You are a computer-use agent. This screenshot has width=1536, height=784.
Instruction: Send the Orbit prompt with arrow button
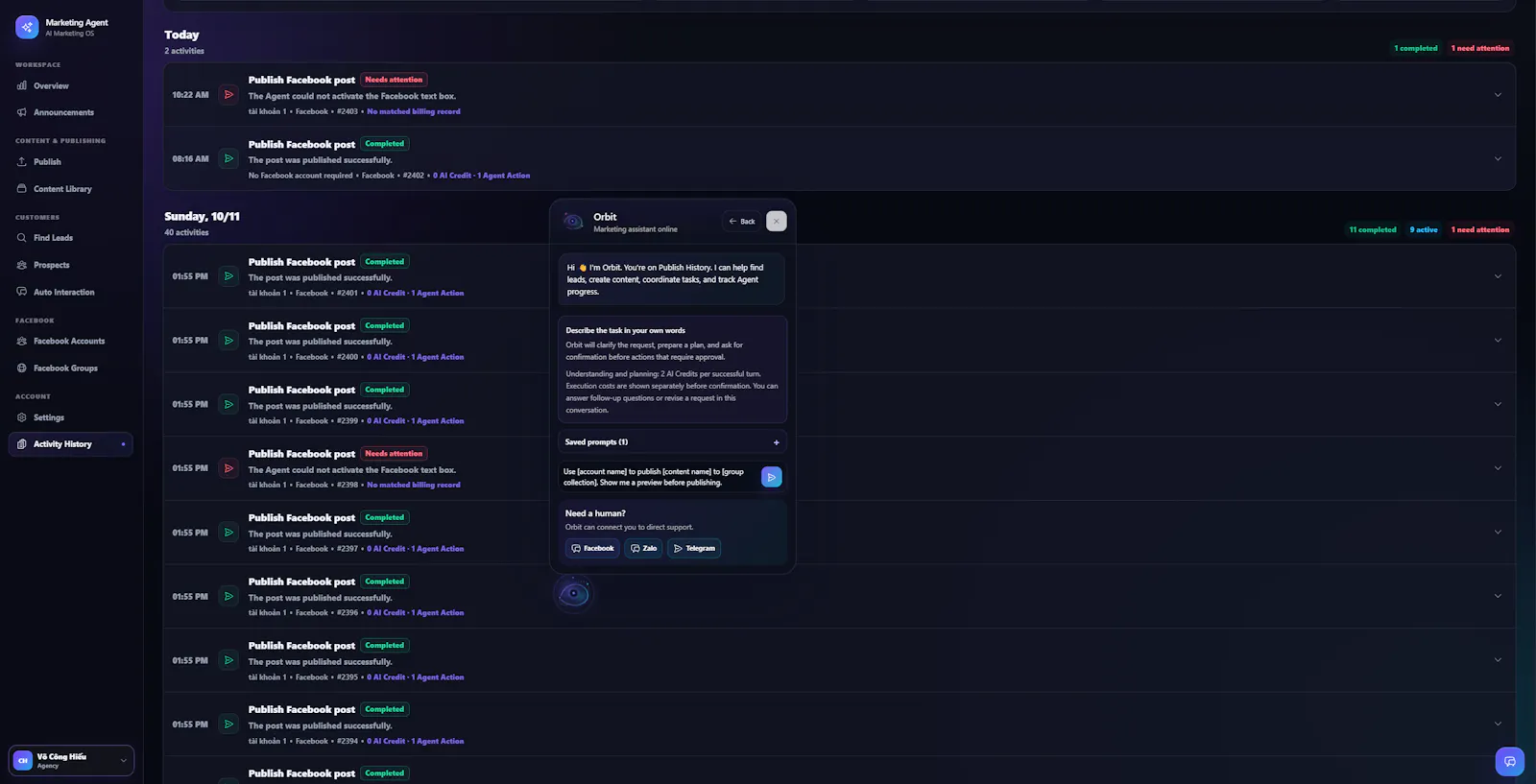[x=771, y=477]
